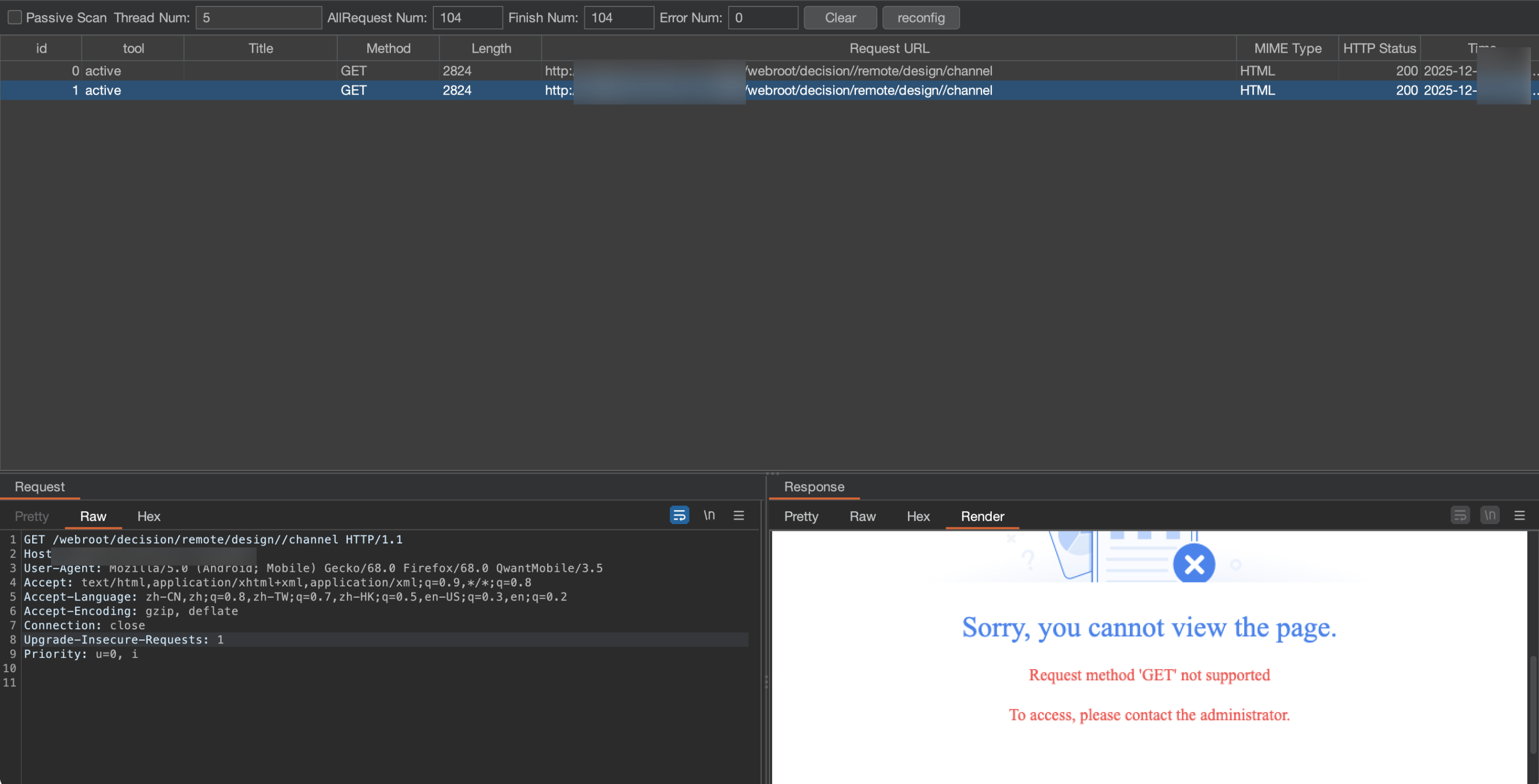This screenshot has width=1539, height=784.
Task: Open the Request panel tab
Action: (x=39, y=487)
